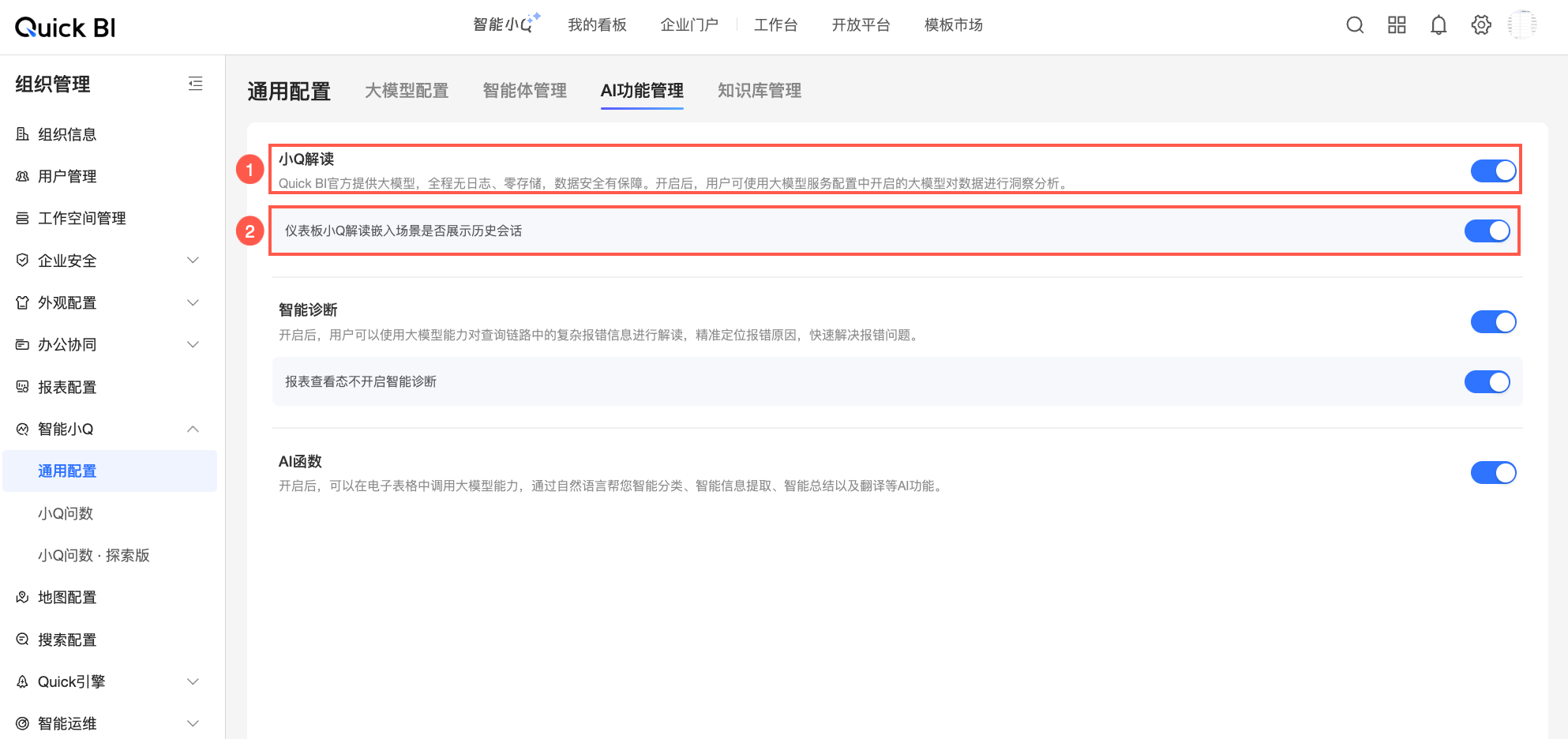Click the 企业安全 shield icon
The height and width of the screenshot is (739, 1568).
pos(23,261)
